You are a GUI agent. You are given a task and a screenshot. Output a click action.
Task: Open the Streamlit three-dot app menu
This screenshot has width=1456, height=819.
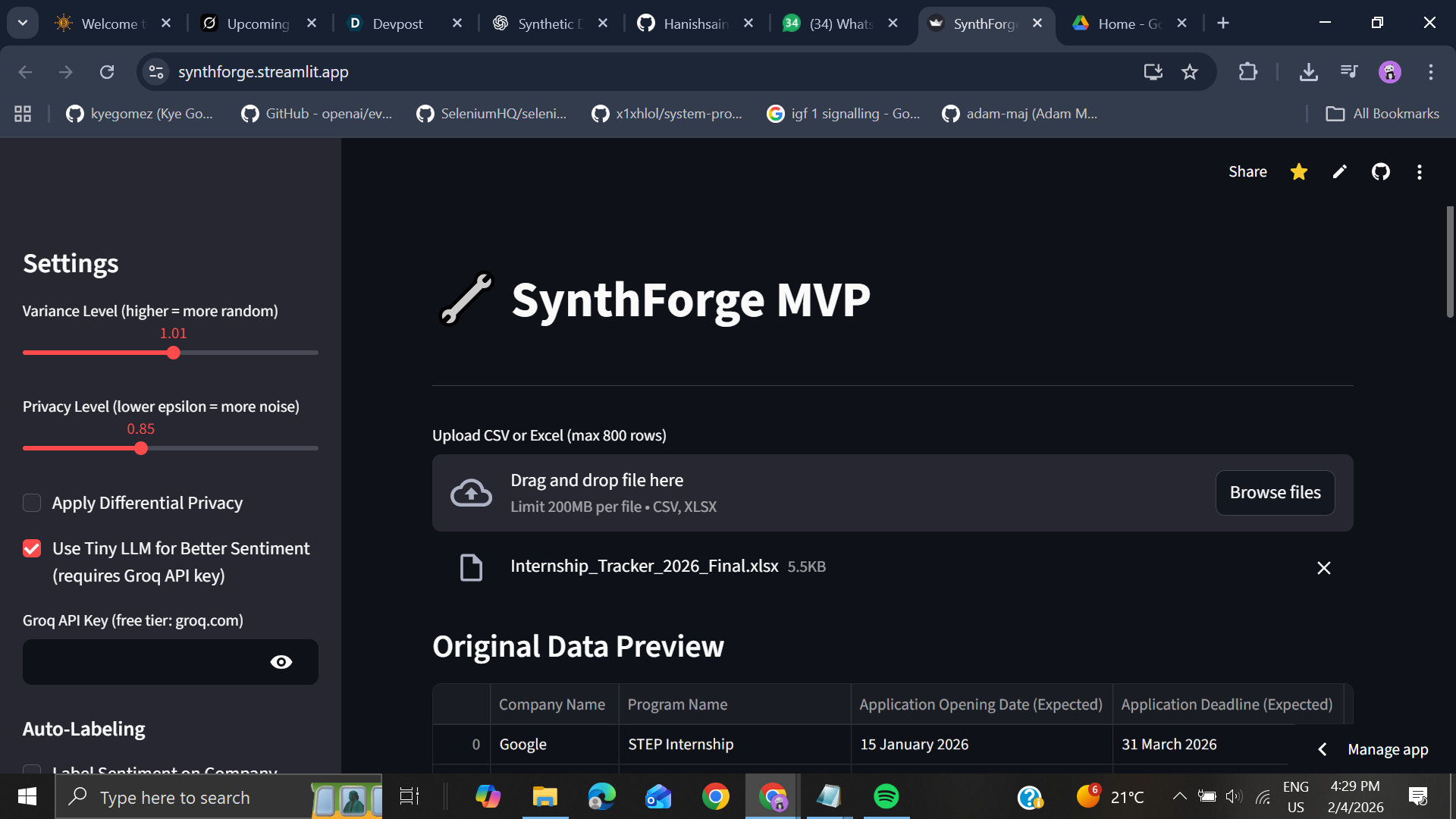1419,172
